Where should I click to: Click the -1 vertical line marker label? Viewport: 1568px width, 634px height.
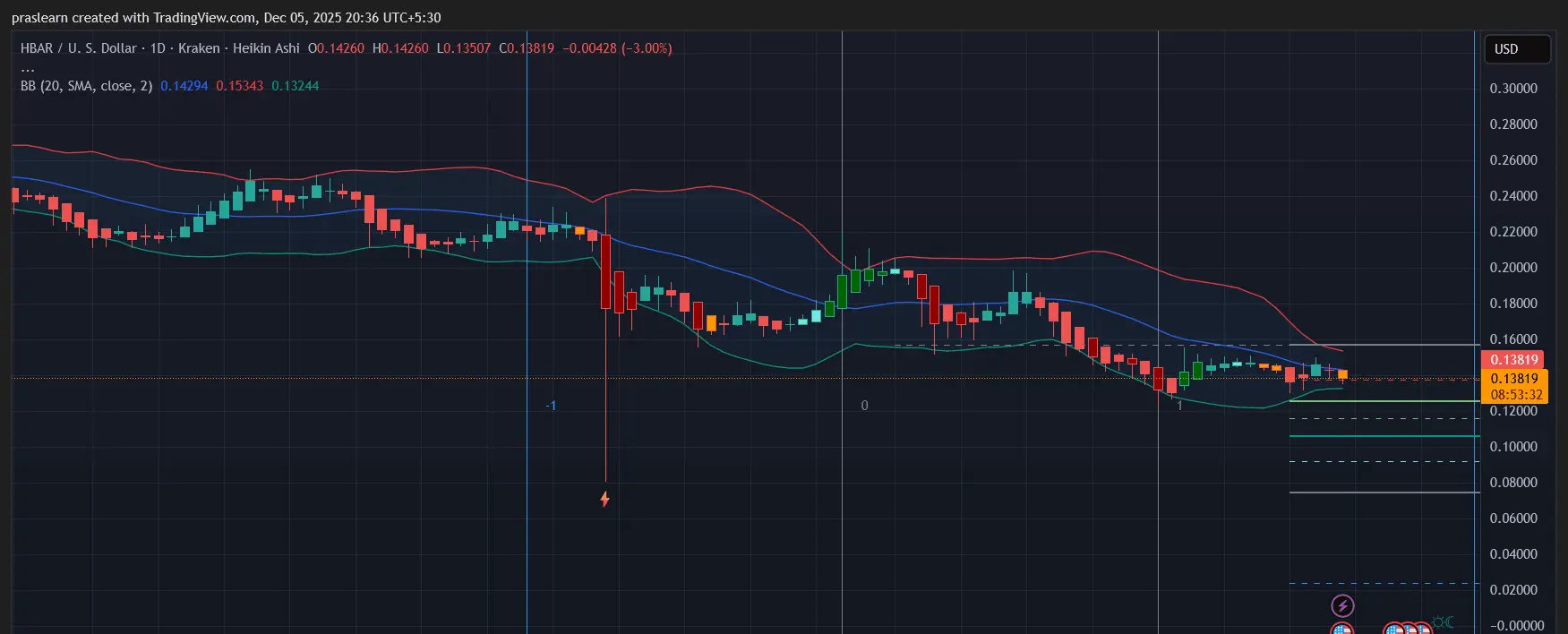(551, 406)
